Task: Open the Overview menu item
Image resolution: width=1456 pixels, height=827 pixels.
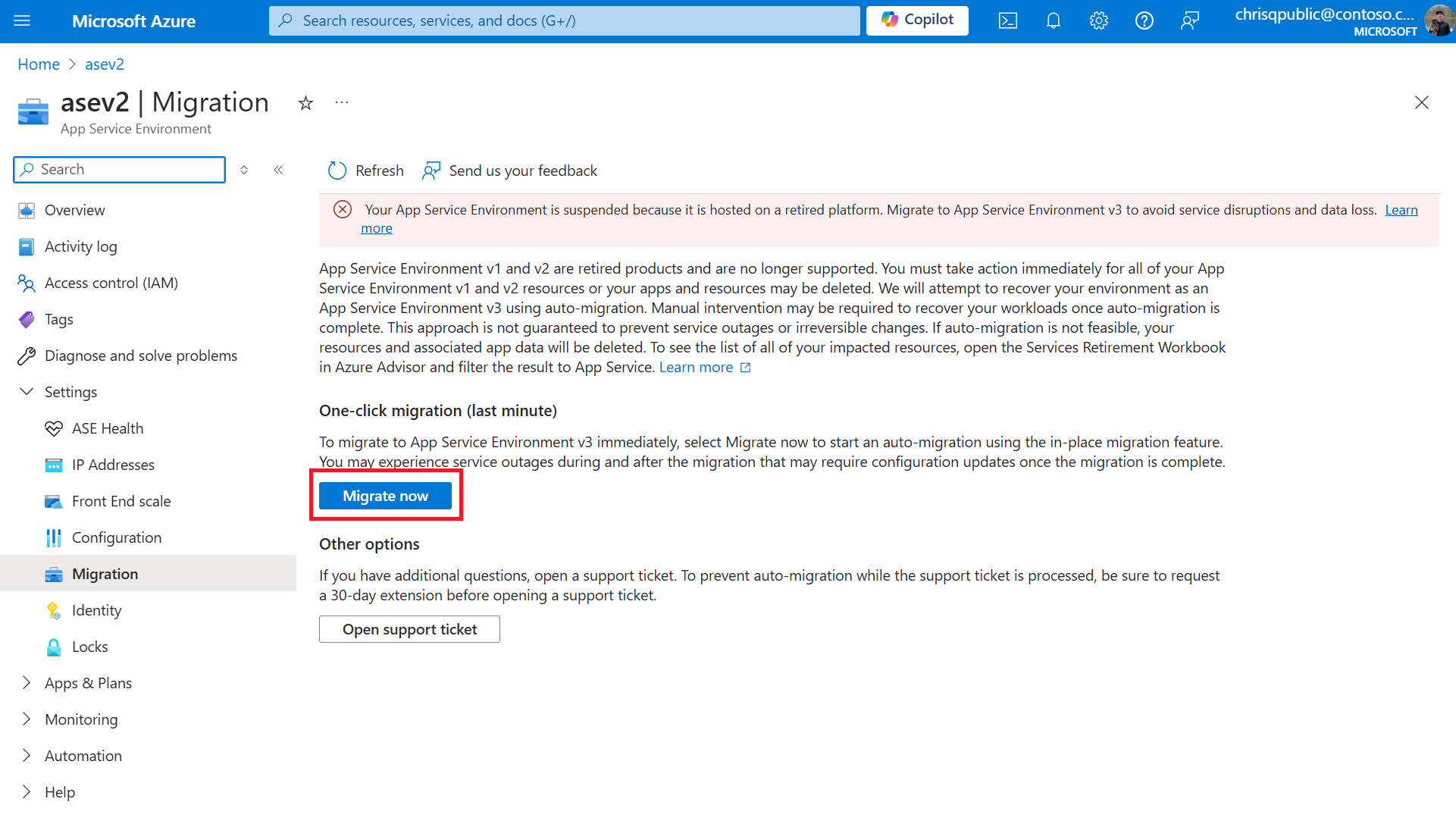Action: pyautogui.click(x=74, y=209)
